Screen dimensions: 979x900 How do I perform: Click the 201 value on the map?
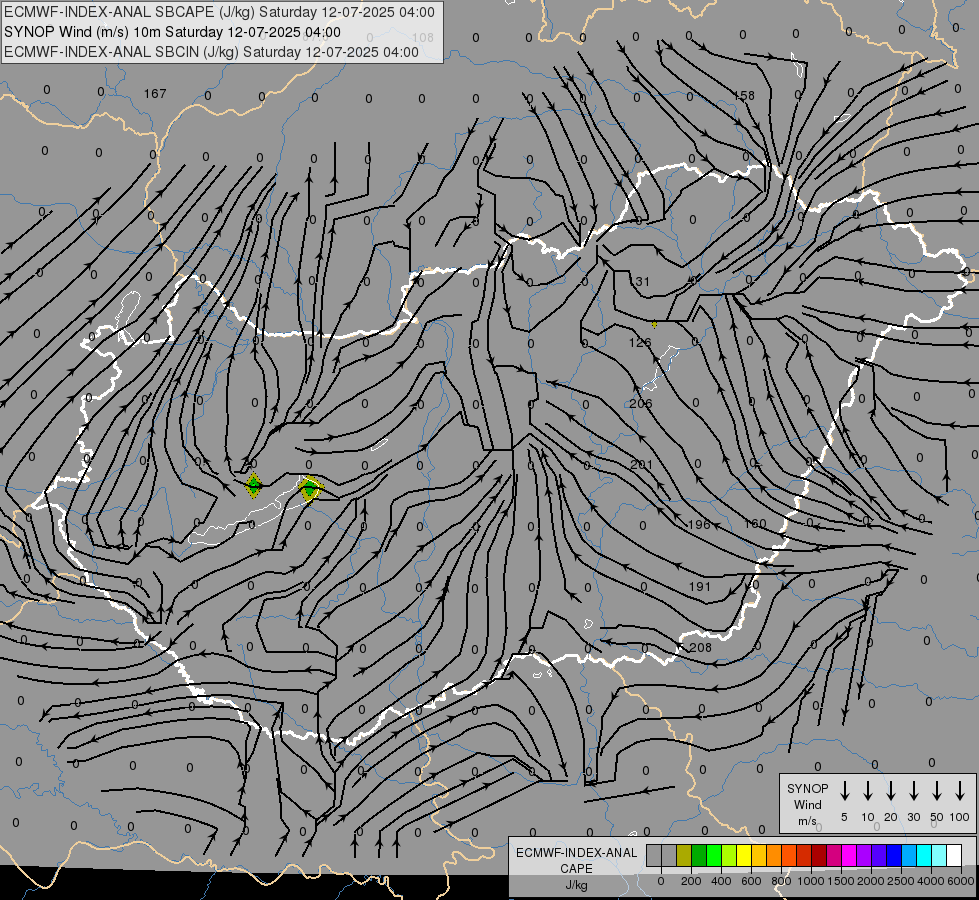click(x=641, y=465)
